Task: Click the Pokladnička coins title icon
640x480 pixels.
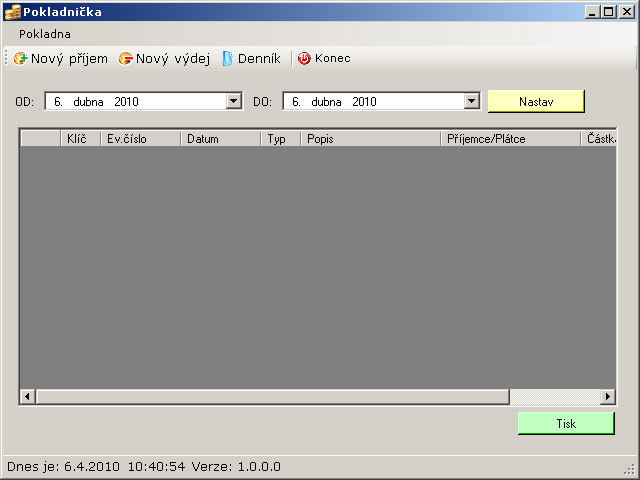Action: 12,12
